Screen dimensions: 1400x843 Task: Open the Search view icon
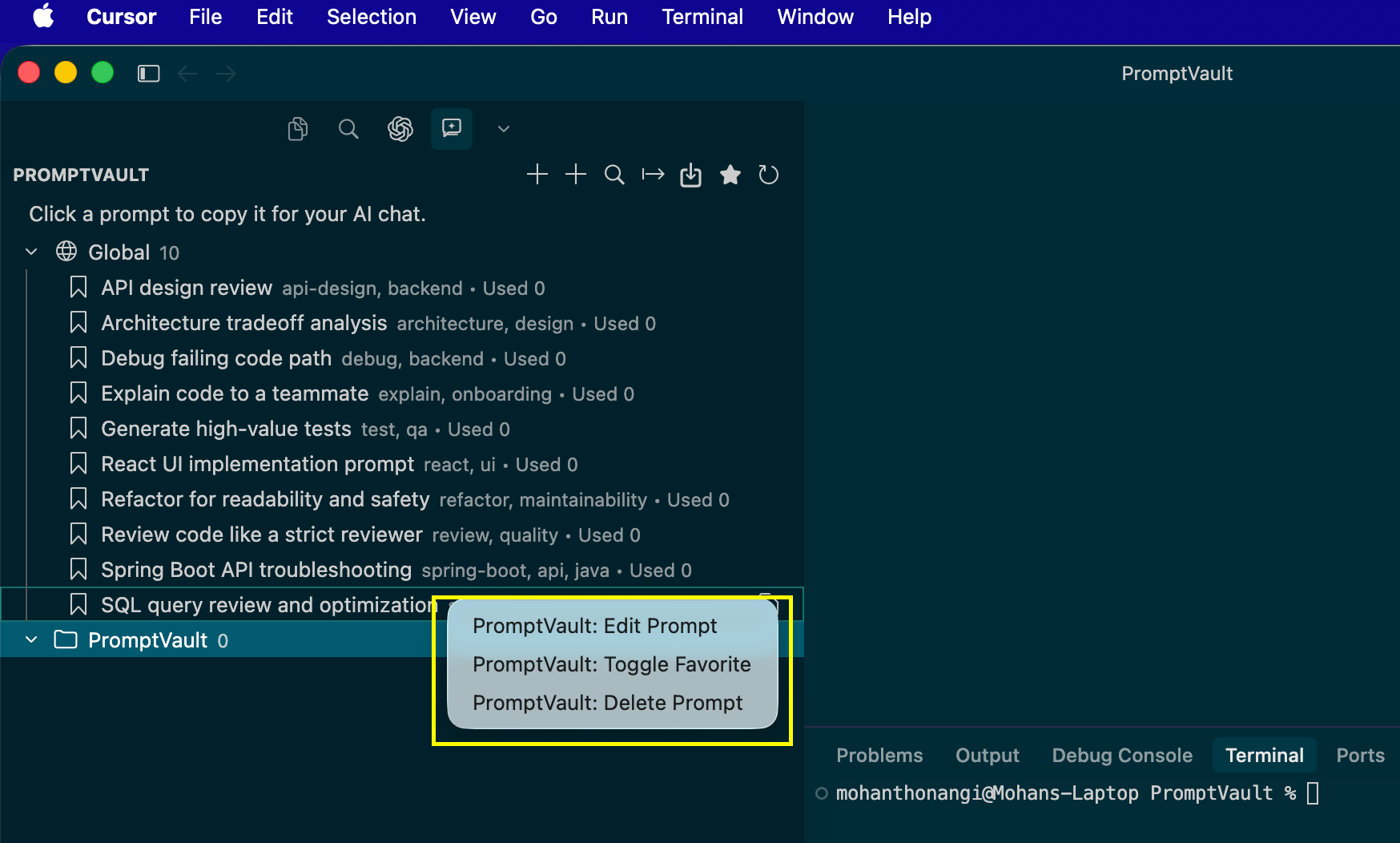click(348, 129)
